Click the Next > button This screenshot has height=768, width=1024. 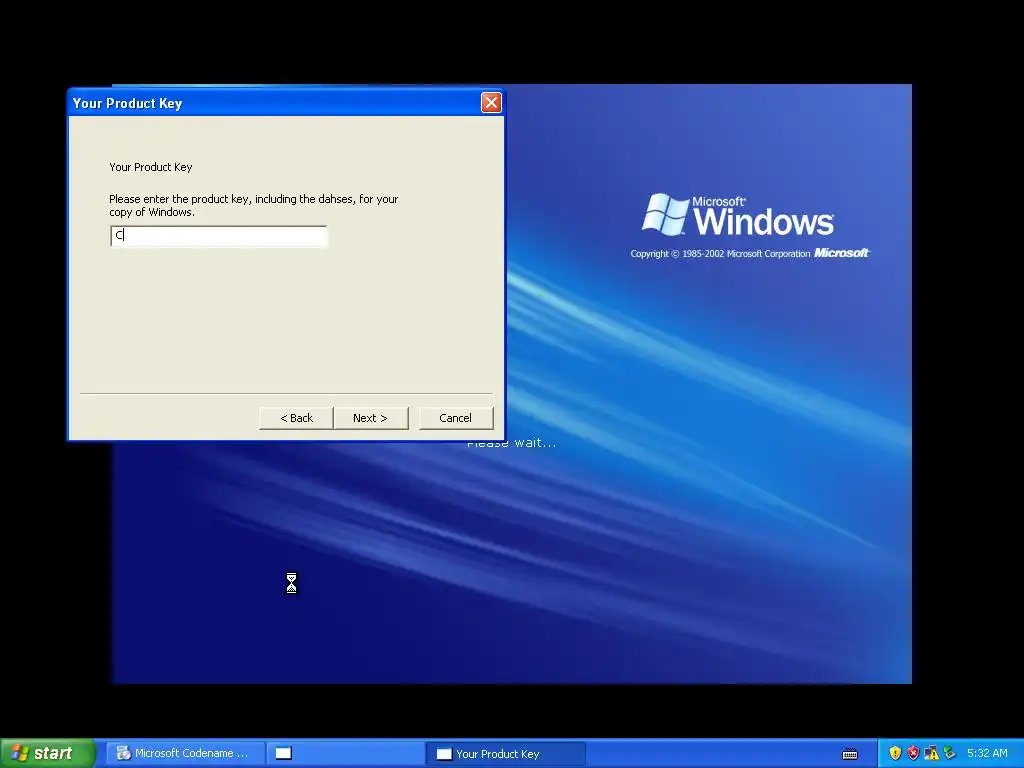point(370,418)
